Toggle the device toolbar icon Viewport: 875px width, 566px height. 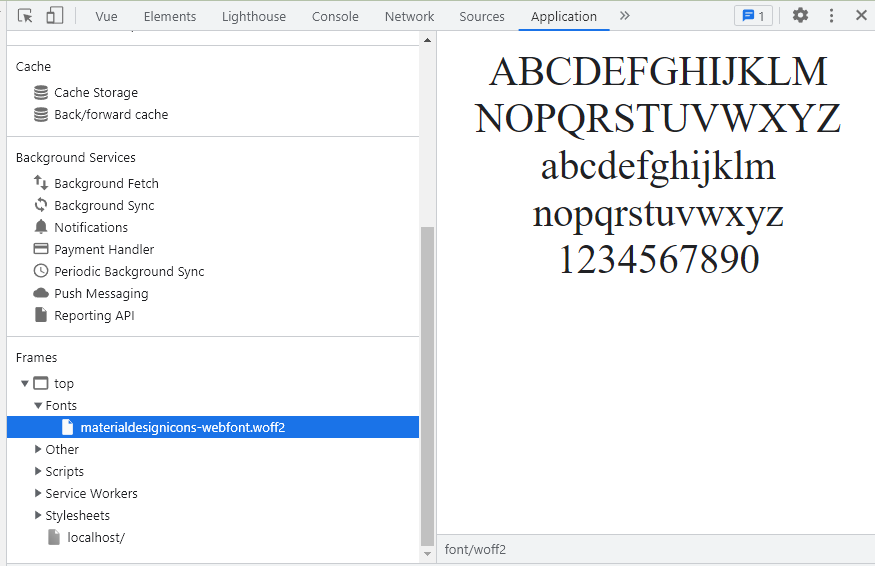click(55, 16)
